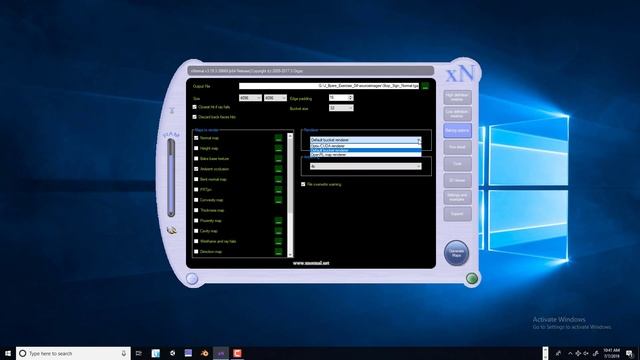Open the first Size dropdown
Image resolution: width=640 pixels, height=360 pixels.
250,98
